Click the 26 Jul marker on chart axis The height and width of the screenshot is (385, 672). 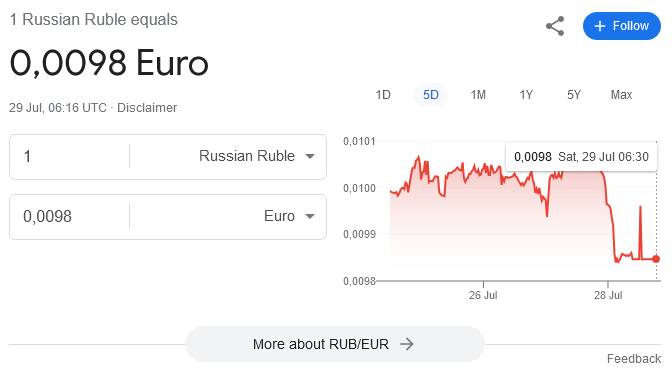483,295
